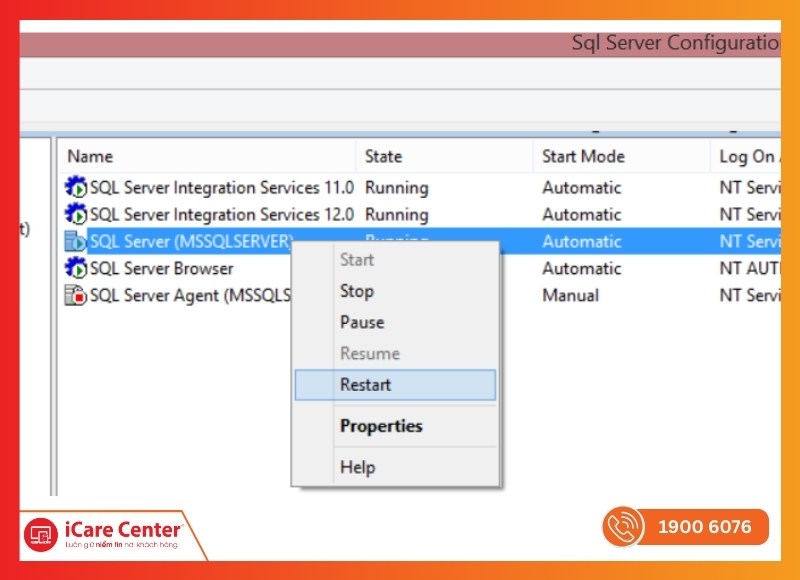Click Running state of Integration Services 12.0

396,215
